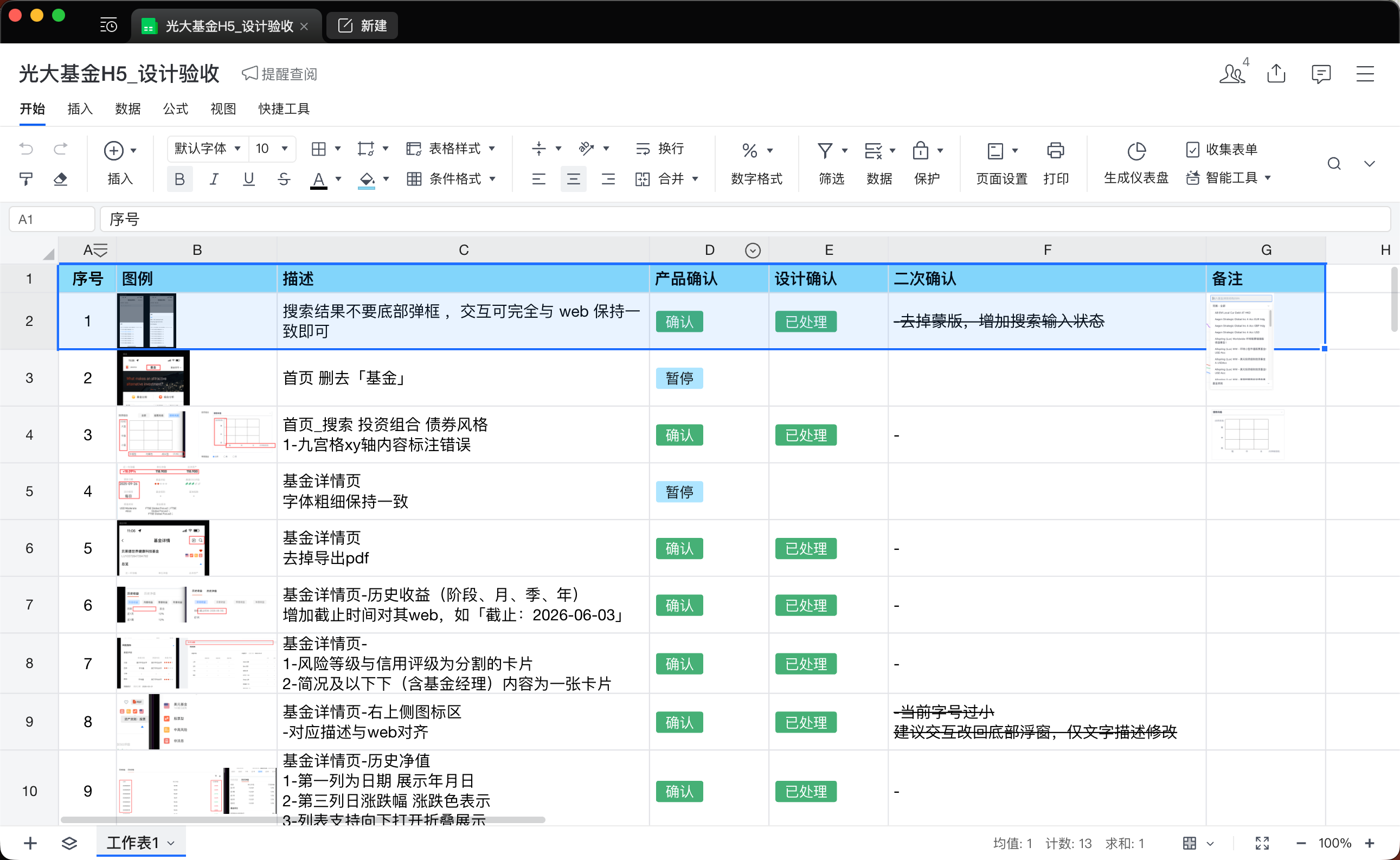The image size is (1400, 860).
Task: Apply italic formatting
Action: [x=214, y=179]
